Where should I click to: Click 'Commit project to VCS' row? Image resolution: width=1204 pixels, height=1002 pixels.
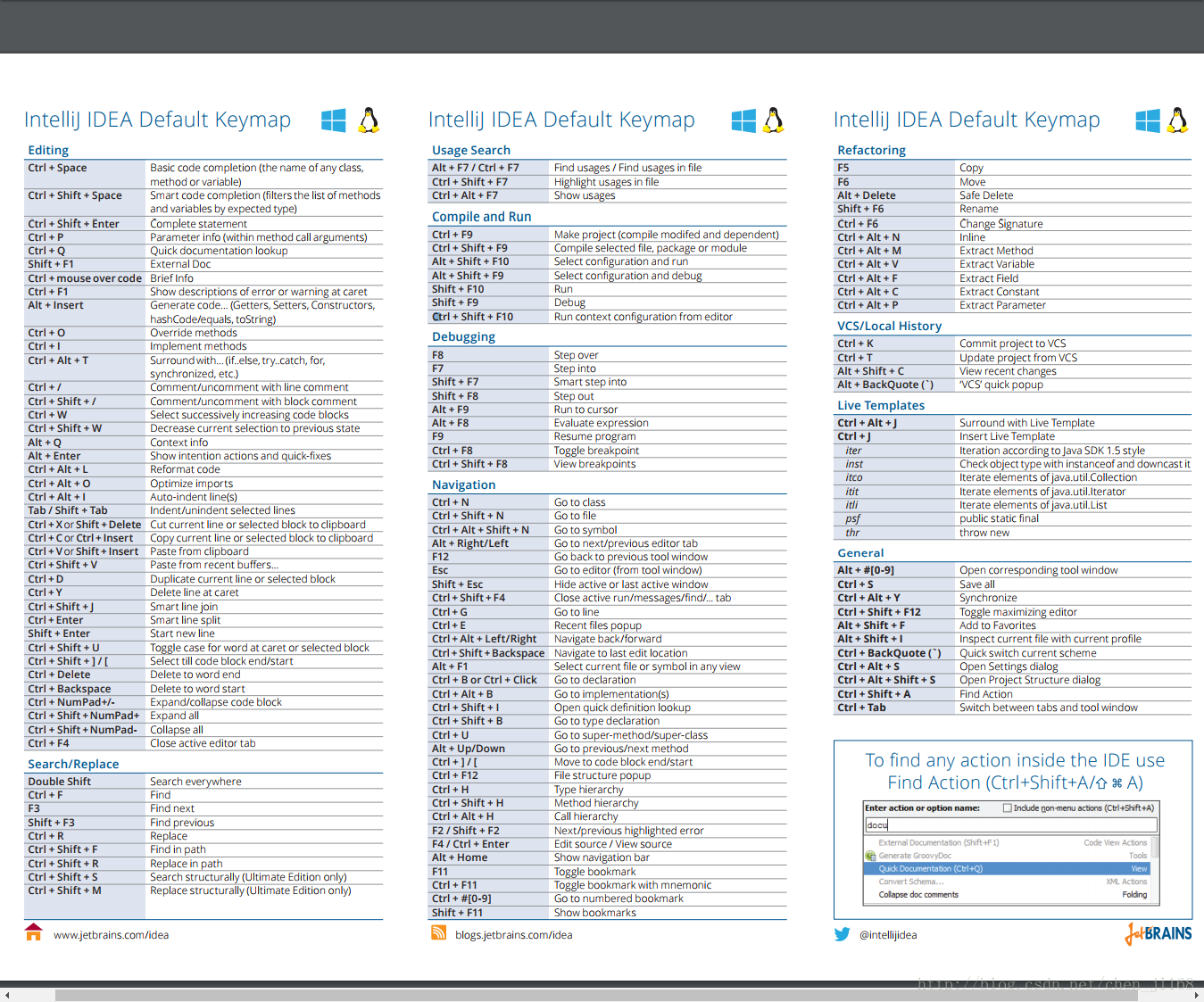point(1013,344)
